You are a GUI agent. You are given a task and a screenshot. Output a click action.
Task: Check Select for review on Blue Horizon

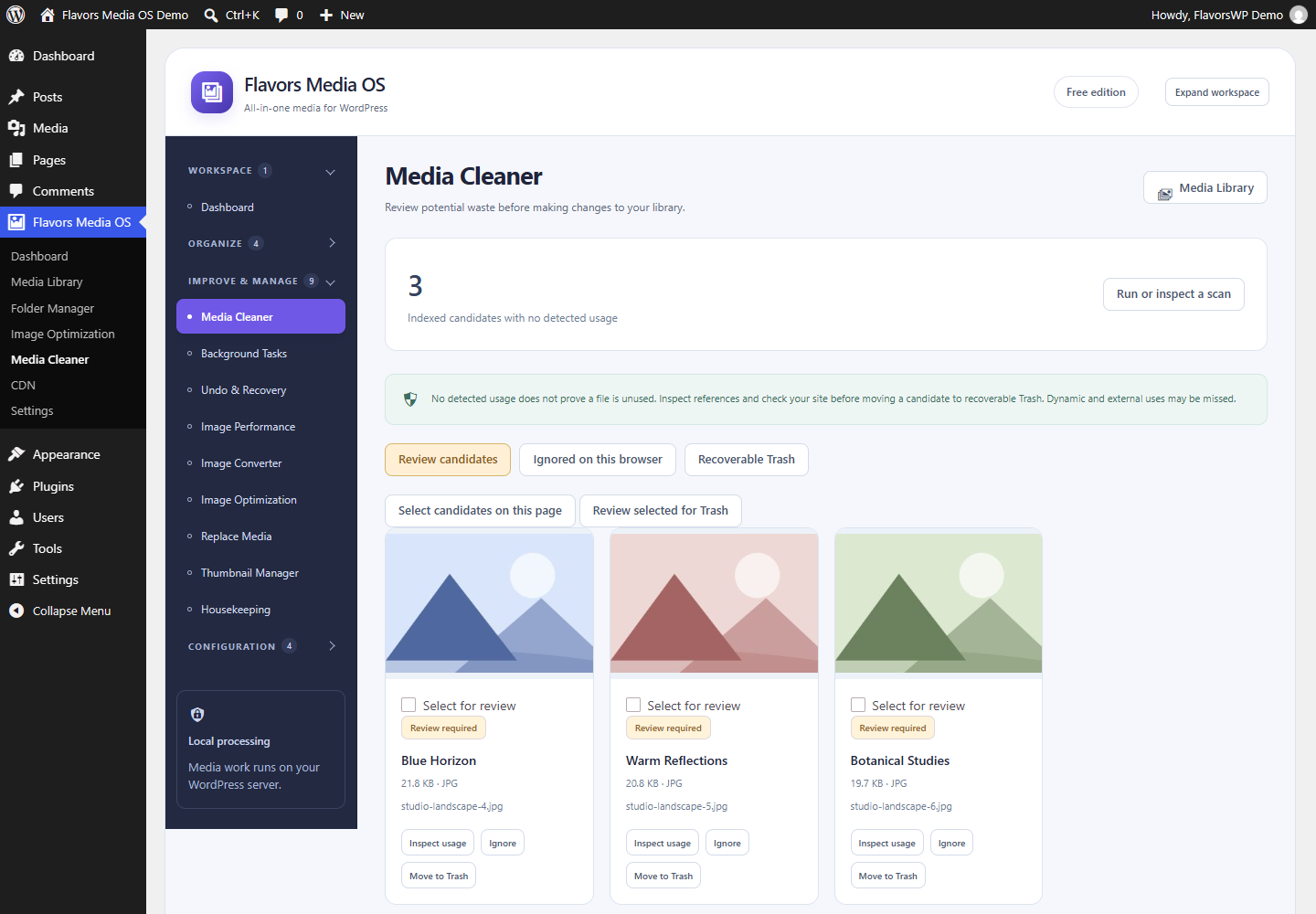409,705
